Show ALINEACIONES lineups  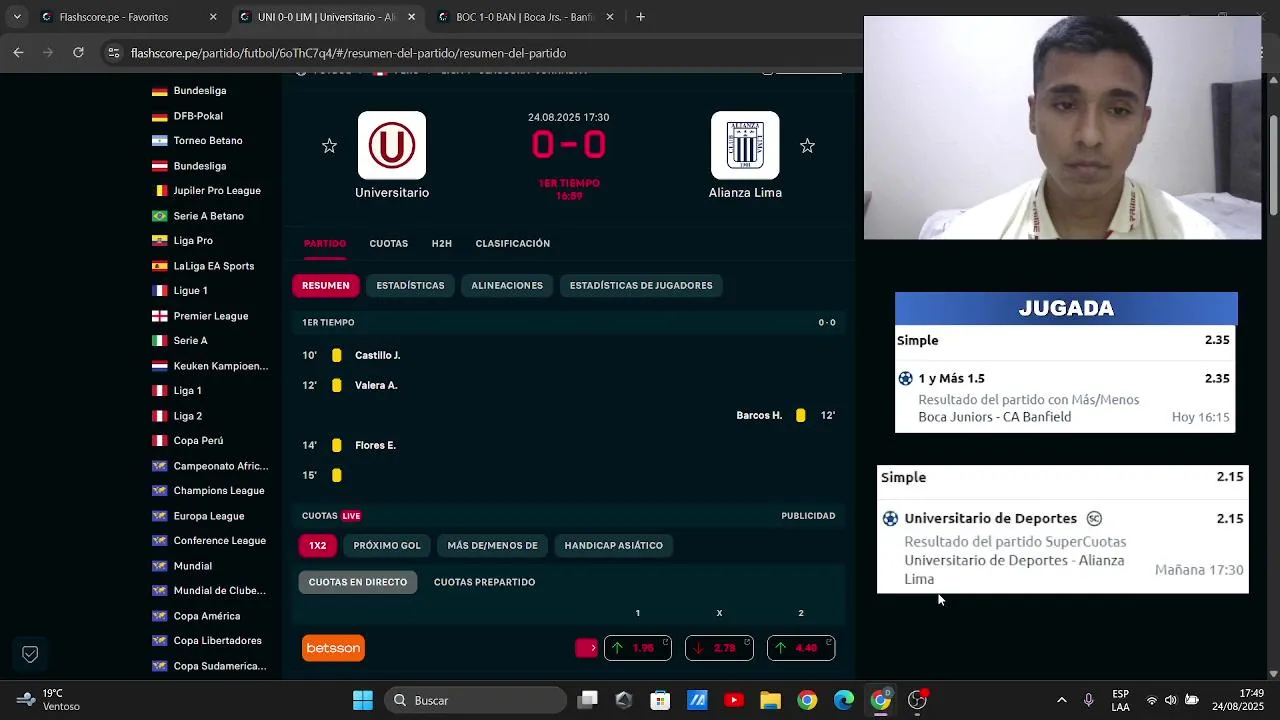pos(507,286)
